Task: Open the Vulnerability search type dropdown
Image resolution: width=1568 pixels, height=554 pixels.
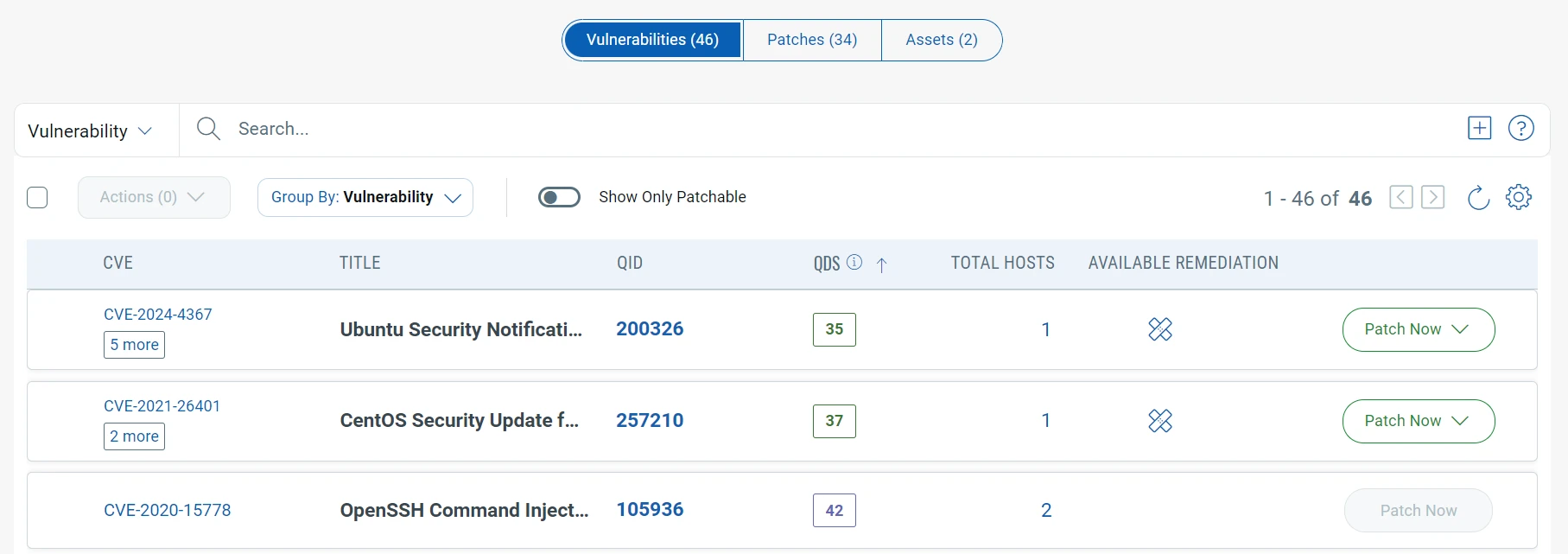Action: coord(90,131)
